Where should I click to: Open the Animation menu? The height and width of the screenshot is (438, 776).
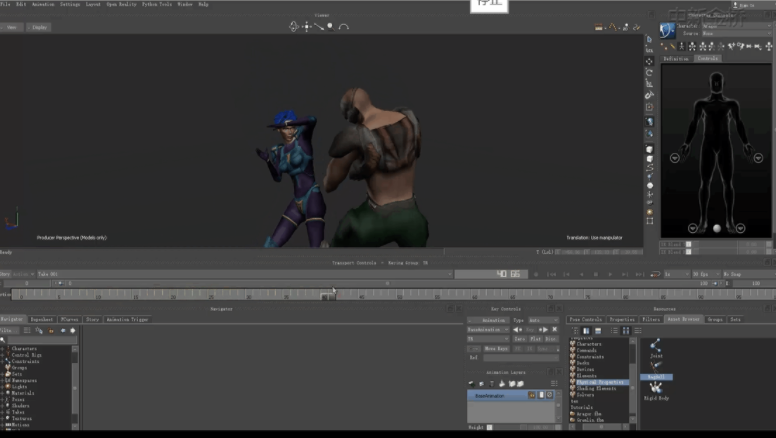coord(43,4)
